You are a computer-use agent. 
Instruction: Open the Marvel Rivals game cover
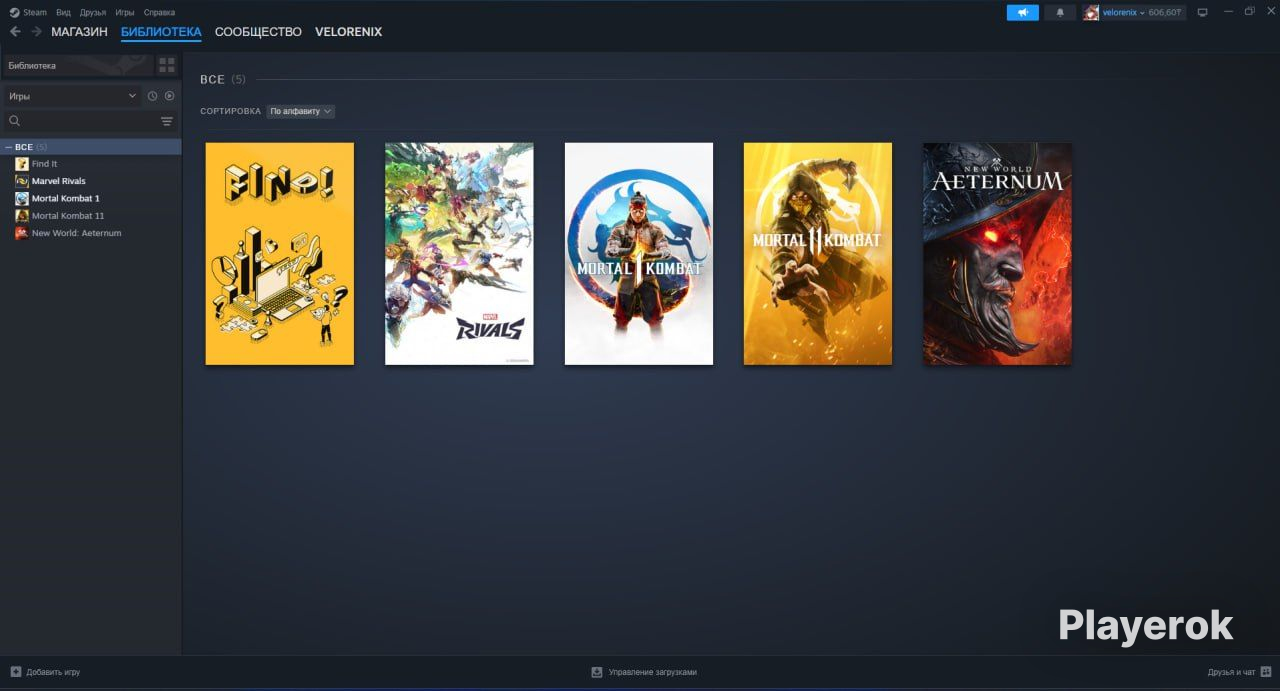459,254
